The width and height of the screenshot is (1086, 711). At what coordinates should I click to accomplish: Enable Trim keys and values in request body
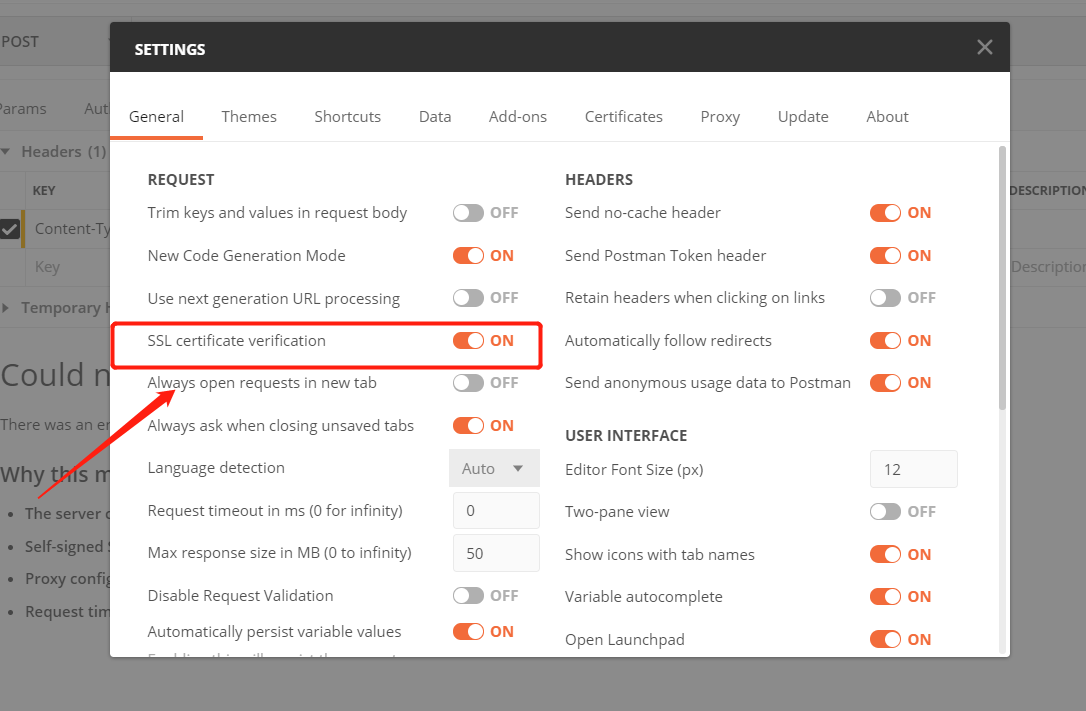[469, 212]
